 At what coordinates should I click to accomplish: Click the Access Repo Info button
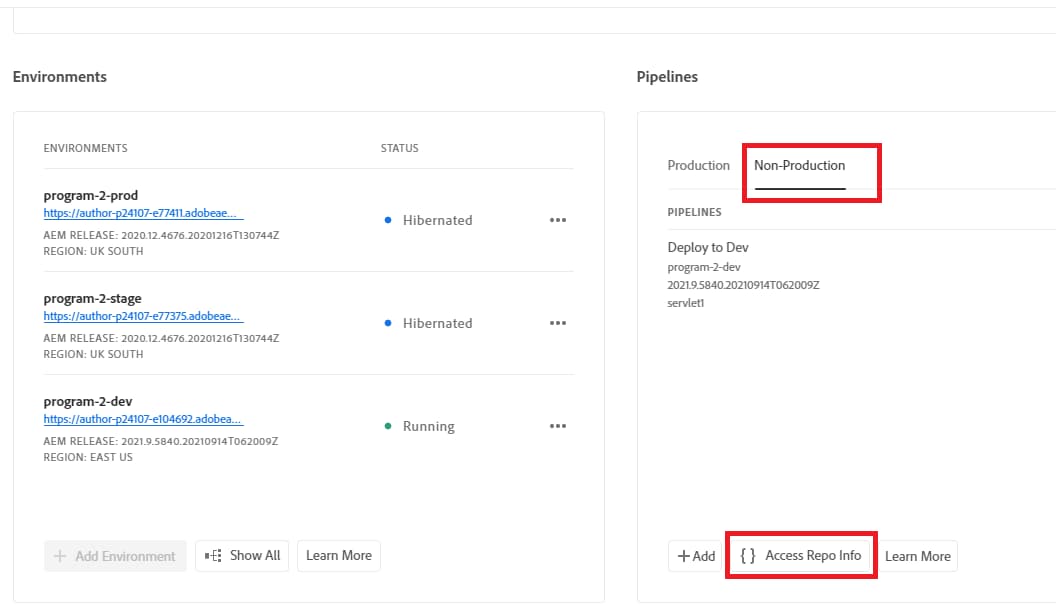pyautogui.click(x=800, y=555)
